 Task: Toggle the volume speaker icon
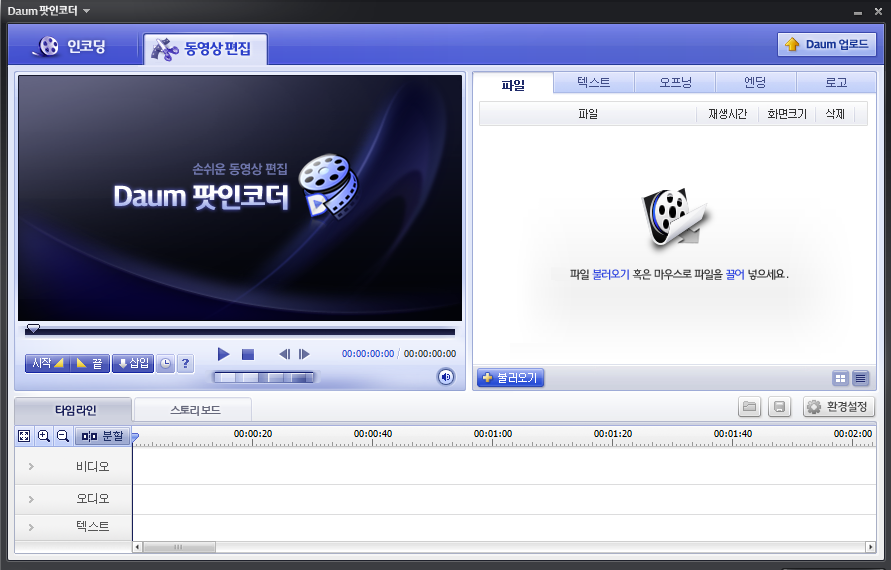pyautogui.click(x=446, y=377)
